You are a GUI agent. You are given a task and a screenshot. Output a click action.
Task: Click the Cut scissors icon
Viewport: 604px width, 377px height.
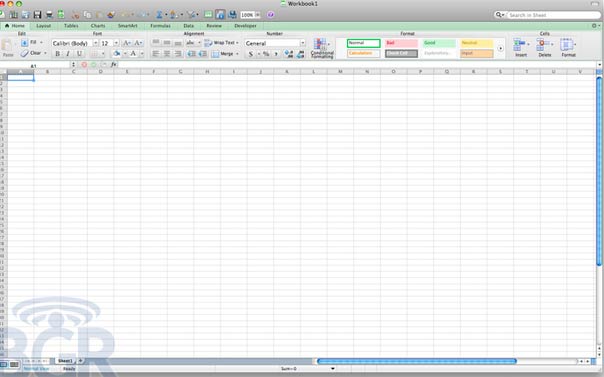click(x=76, y=15)
